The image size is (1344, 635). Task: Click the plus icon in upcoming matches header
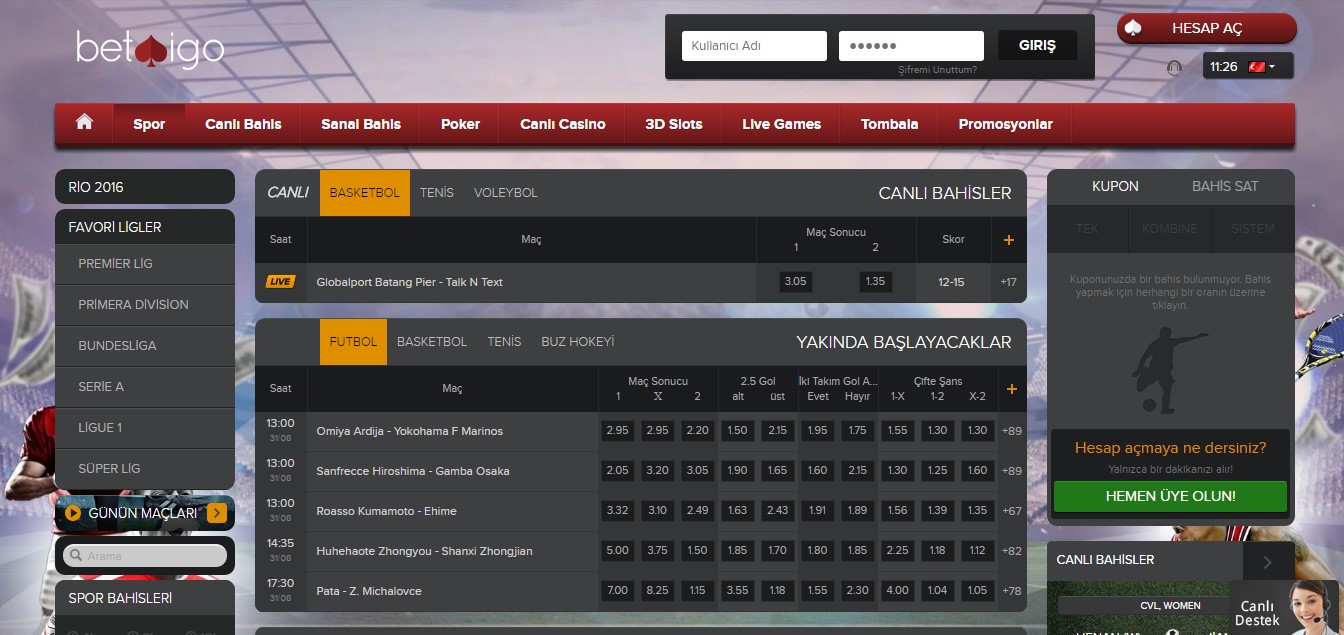tap(1011, 389)
